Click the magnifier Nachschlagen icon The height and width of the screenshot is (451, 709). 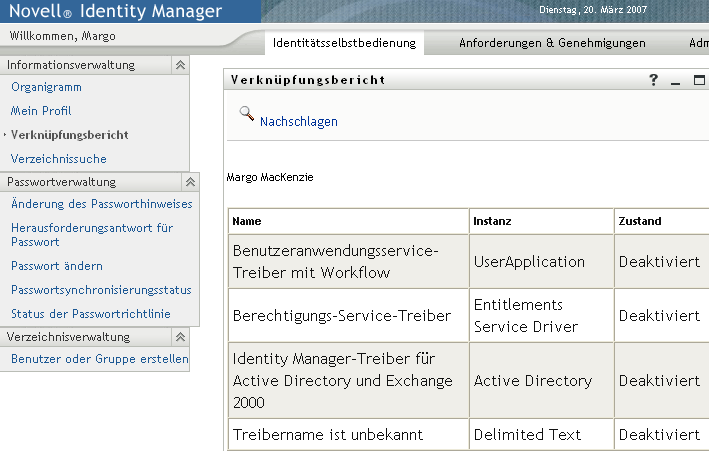[x=246, y=115]
